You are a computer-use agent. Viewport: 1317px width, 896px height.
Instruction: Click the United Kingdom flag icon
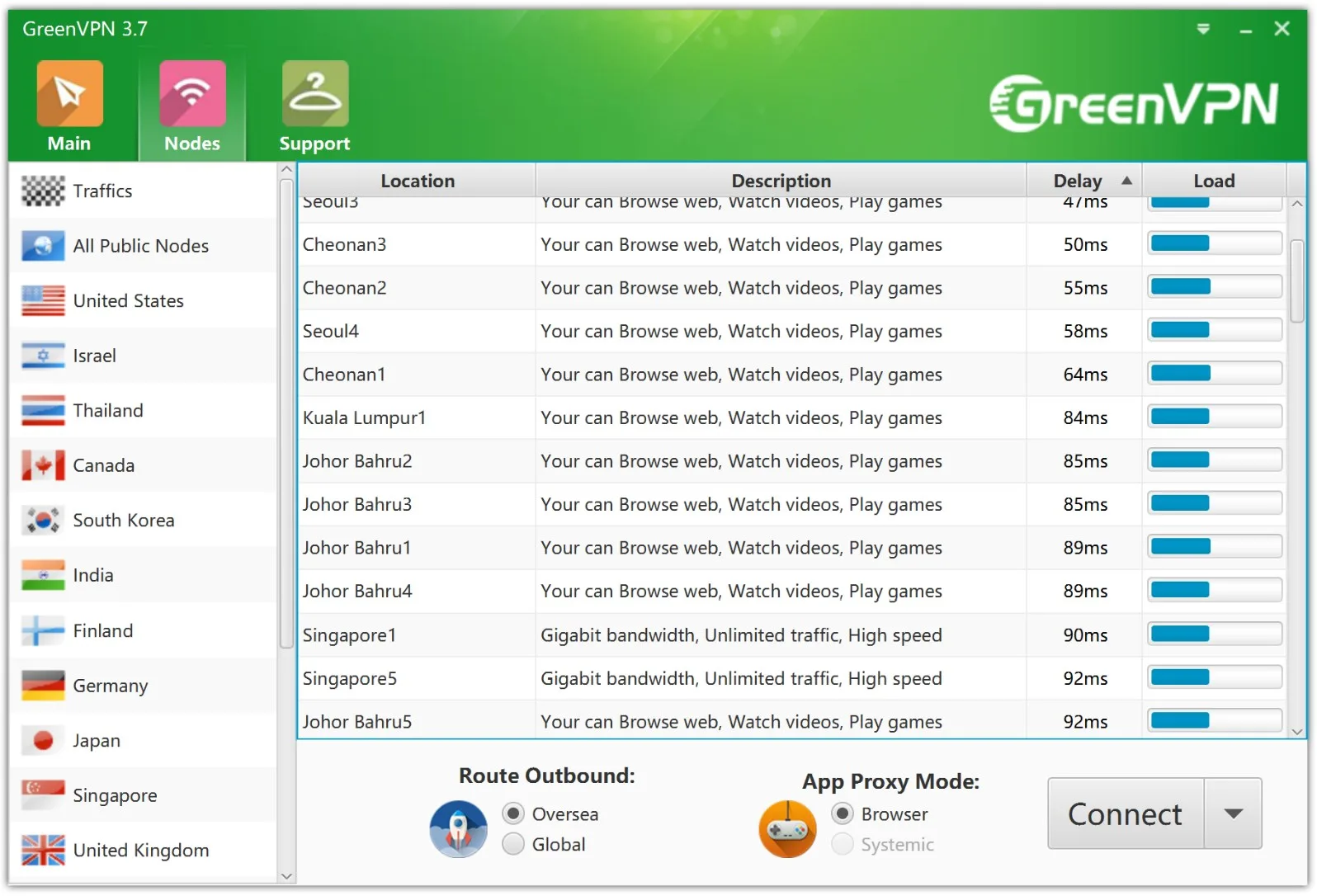(43, 850)
